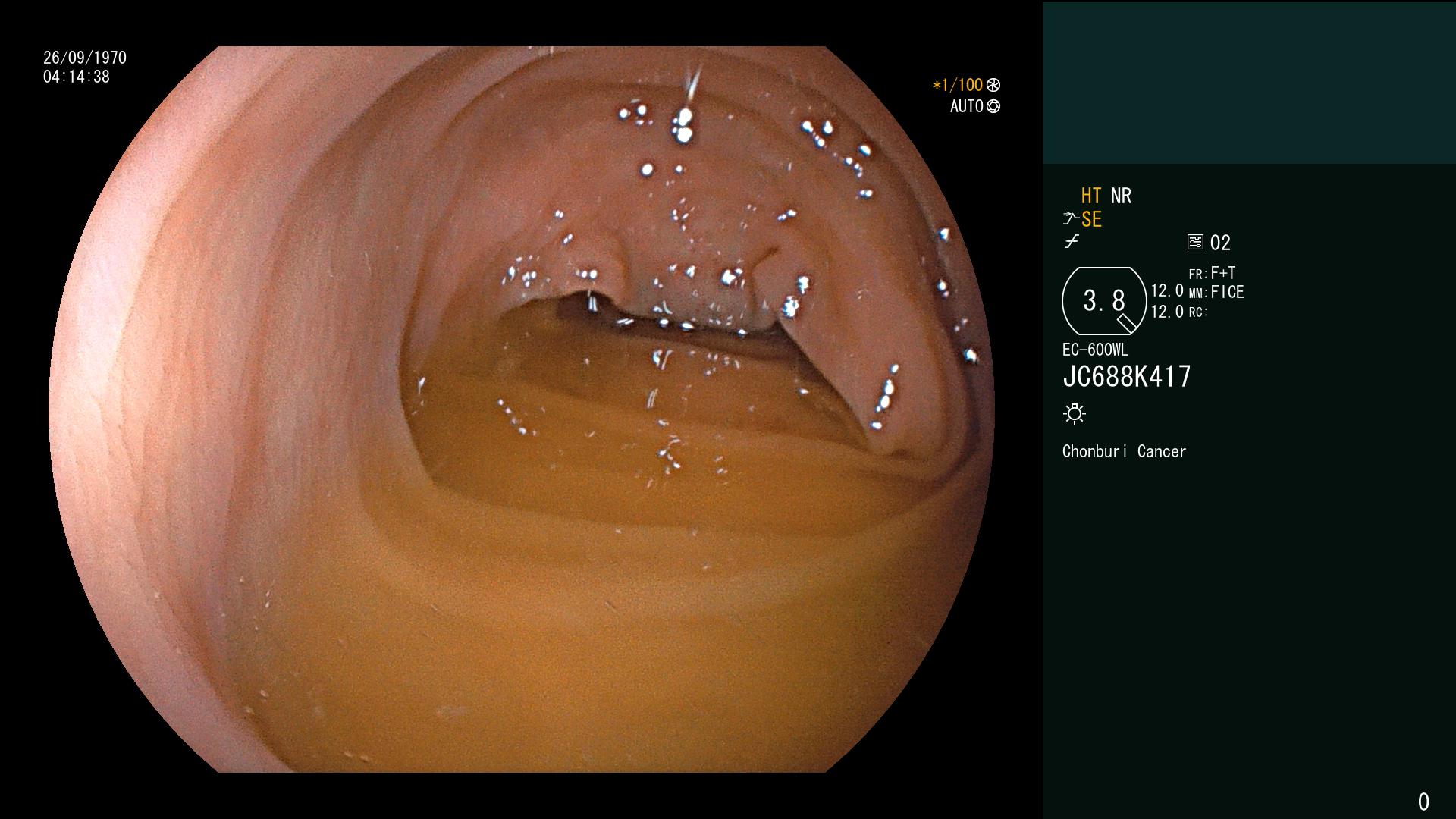Screen dimensions: 1456x819
Task: Click the lower 12.0 value
Action: (x=1167, y=312)
